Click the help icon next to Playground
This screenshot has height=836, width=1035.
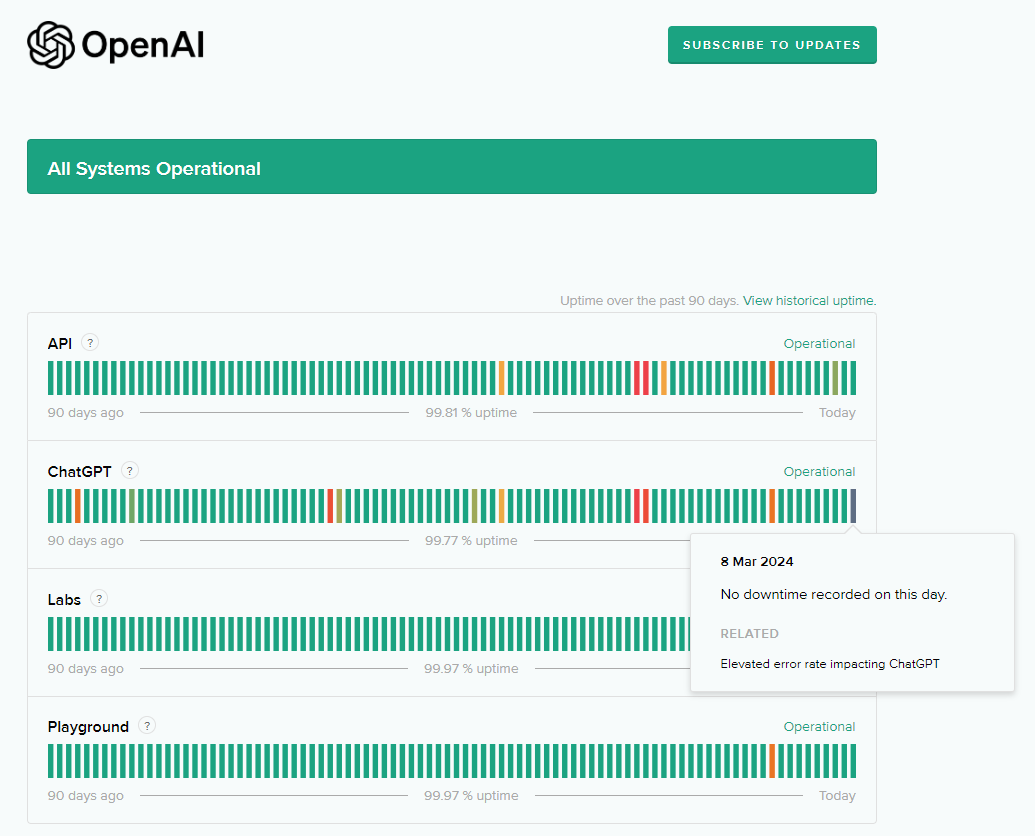[147, 726]
